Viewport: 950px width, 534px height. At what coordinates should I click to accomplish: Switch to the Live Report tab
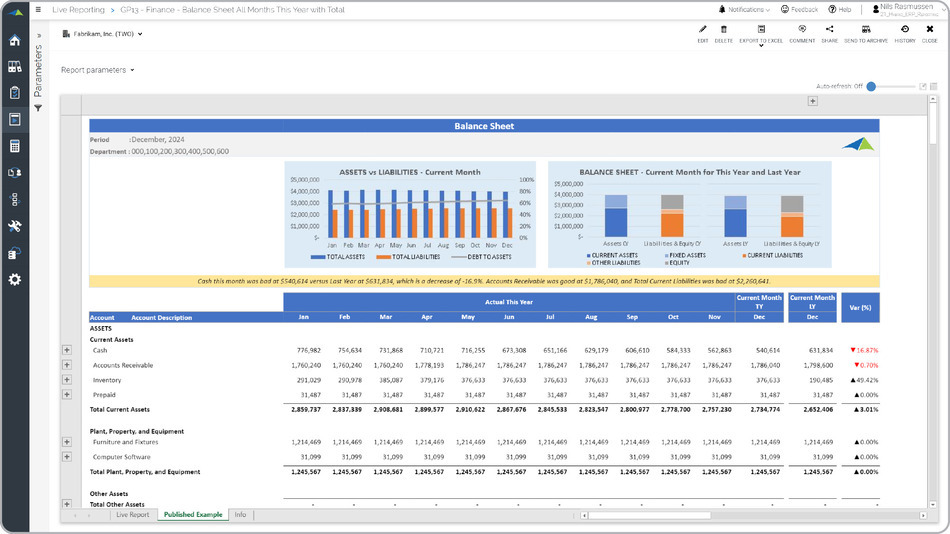coord(132,515)
